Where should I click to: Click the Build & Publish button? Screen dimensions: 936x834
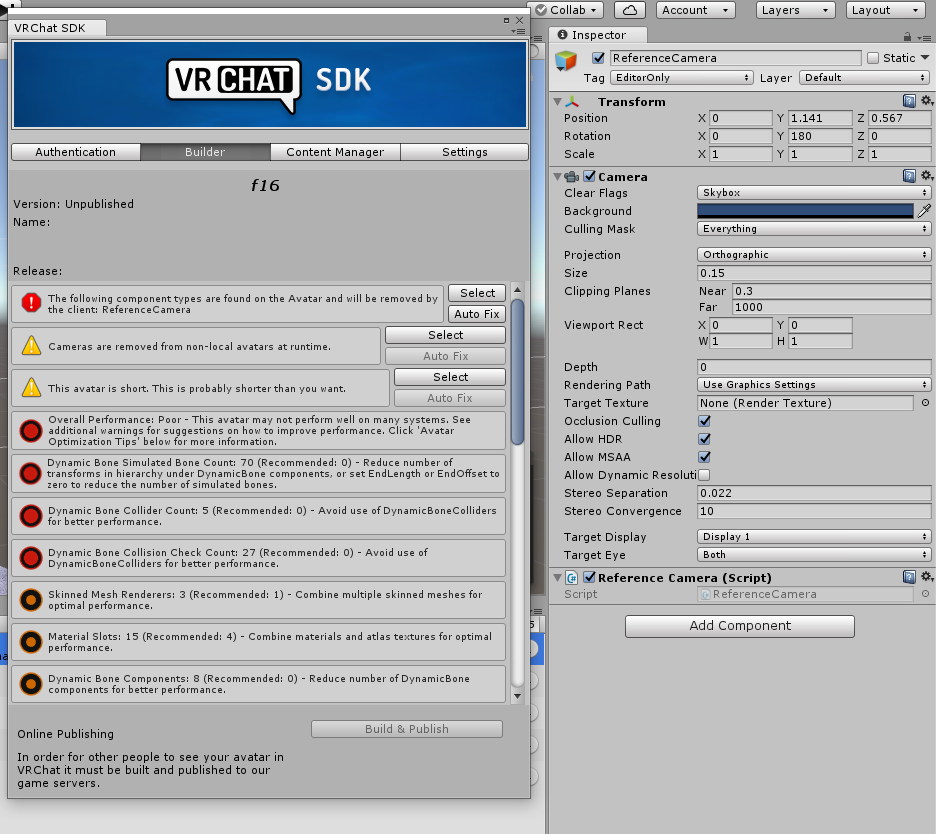click(x=407, y=729)
